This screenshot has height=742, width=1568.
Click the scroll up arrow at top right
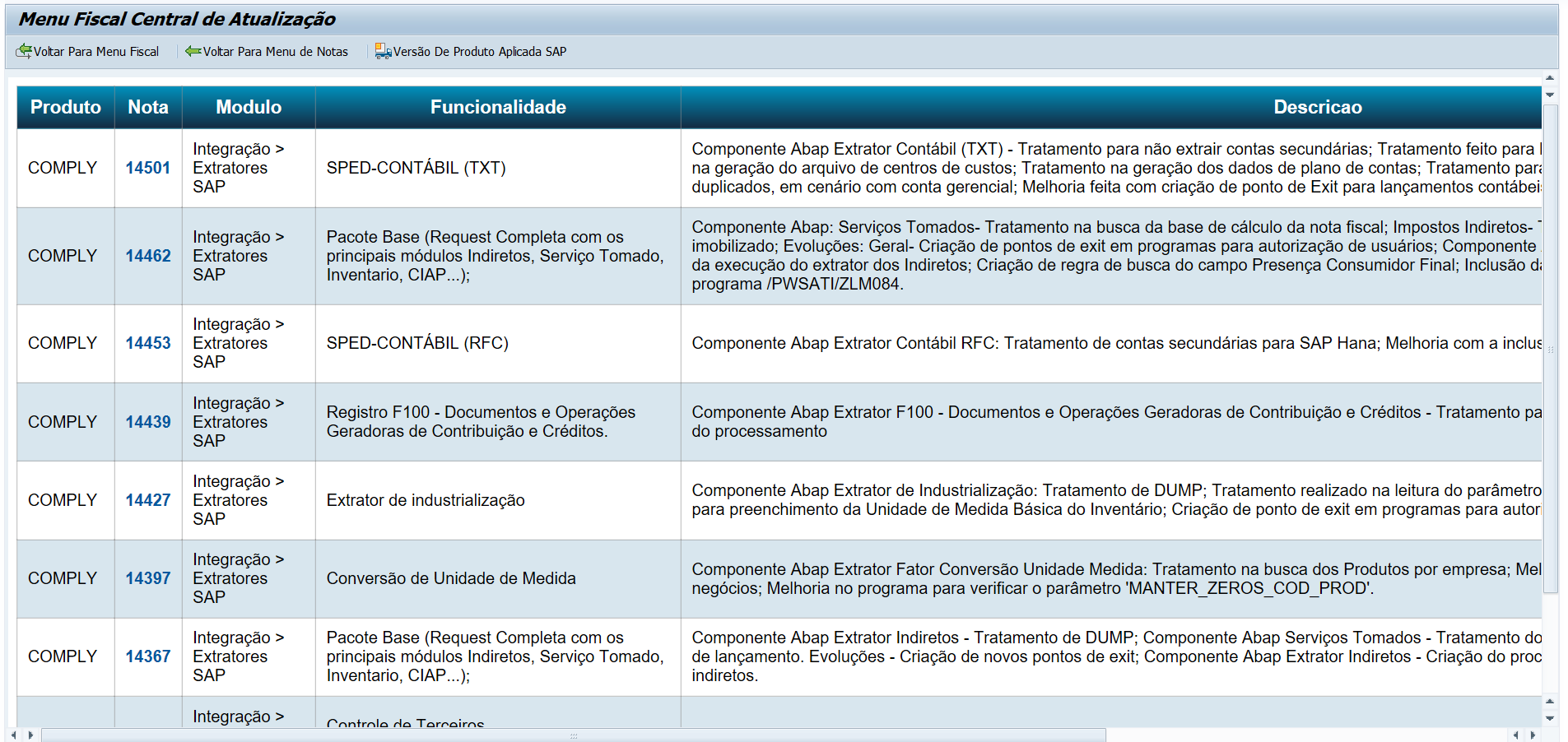pos(1550,78)
